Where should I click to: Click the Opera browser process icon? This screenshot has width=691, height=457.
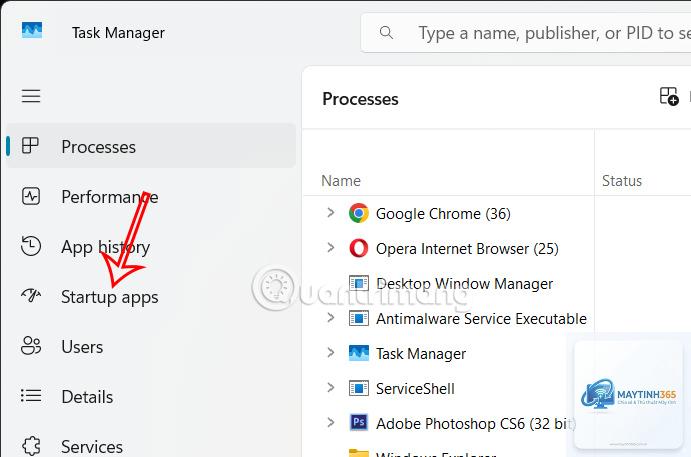click(359, 248)
